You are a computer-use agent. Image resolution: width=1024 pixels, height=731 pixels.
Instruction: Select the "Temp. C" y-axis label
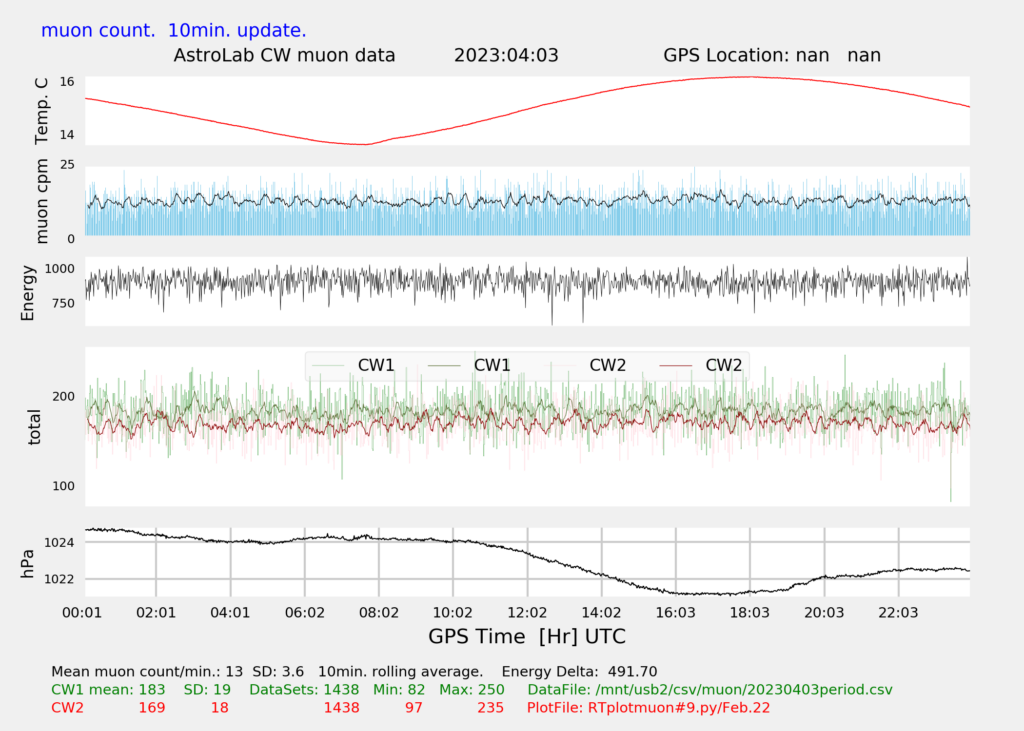41,111
